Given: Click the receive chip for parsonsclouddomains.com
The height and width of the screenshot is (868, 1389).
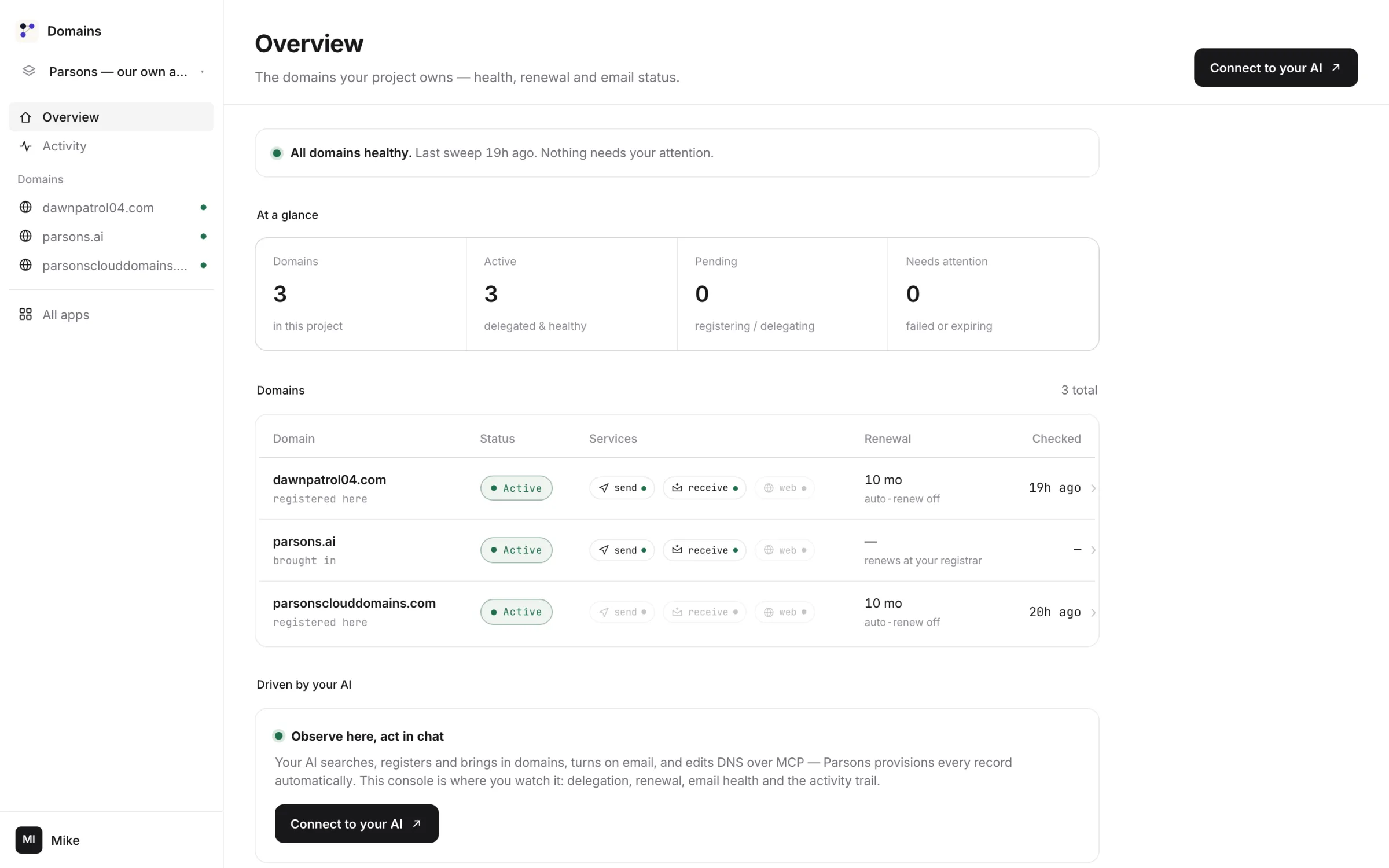Looking at the screenshot, I should point(704,612).
